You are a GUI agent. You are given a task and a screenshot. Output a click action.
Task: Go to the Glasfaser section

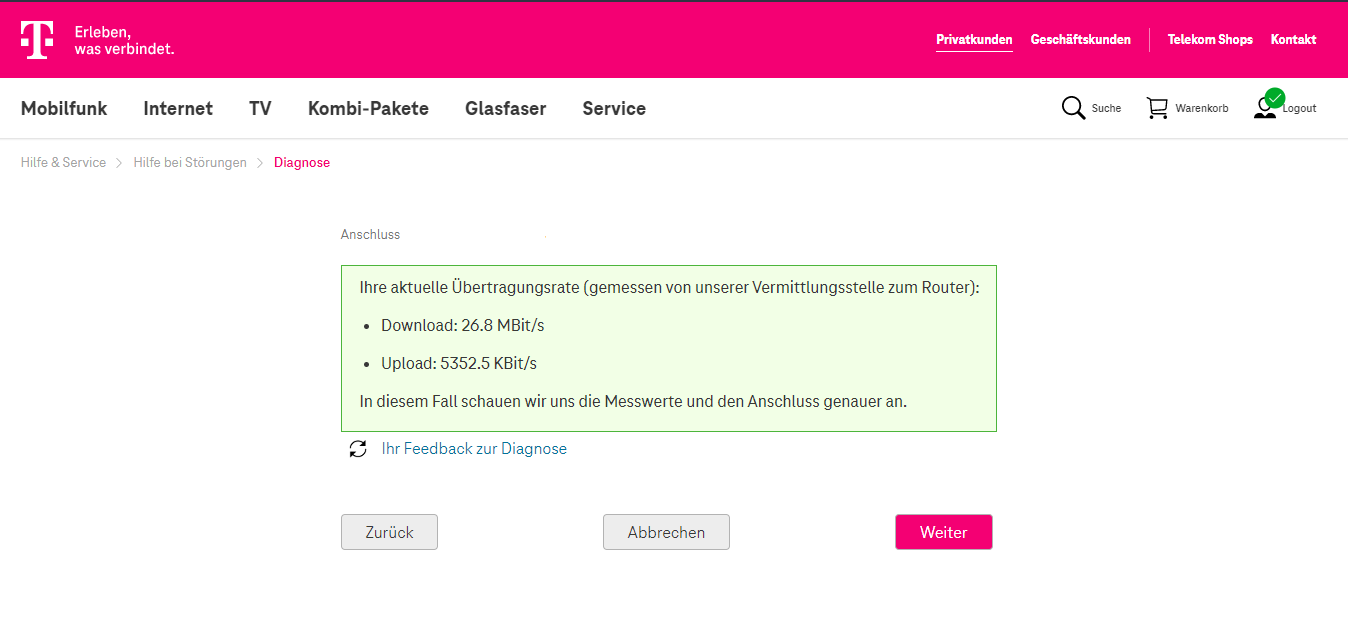(505, 109)
